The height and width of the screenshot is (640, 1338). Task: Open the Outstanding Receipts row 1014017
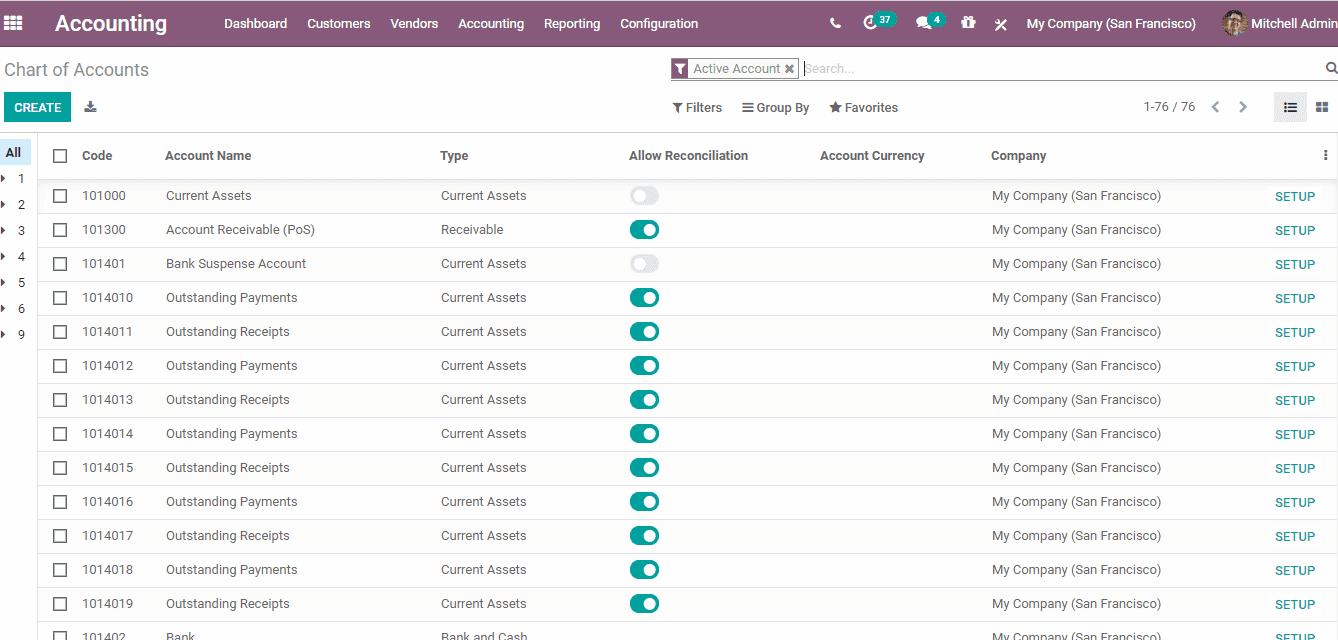pyautogui.click(x=688, y=536)
